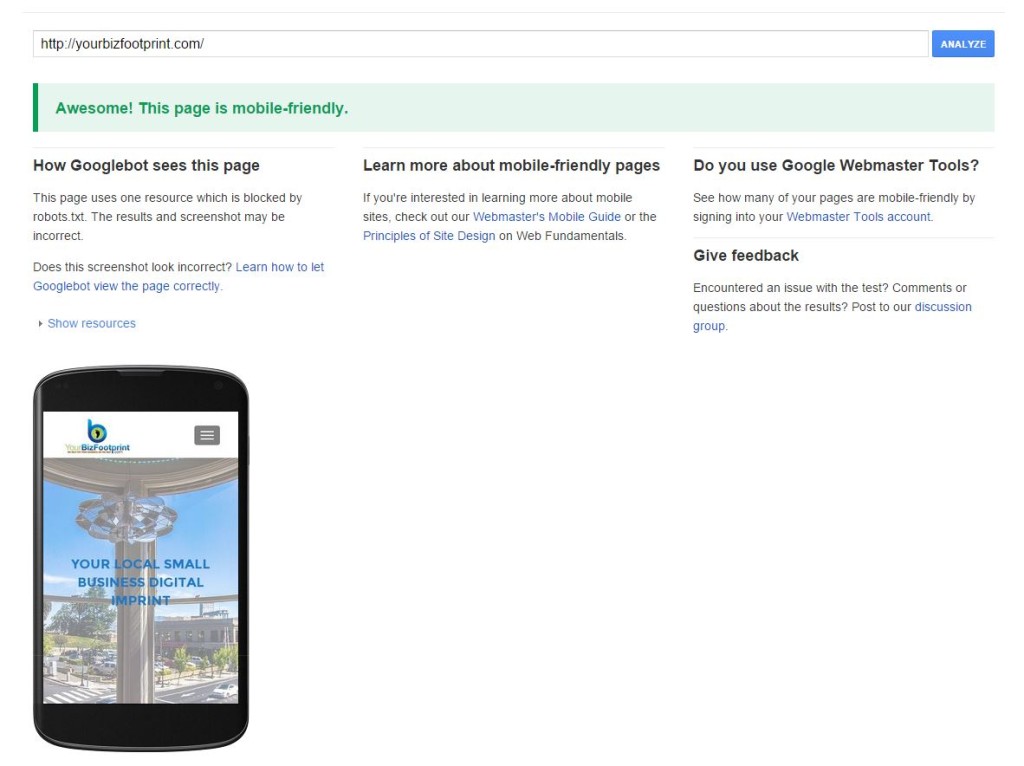Image resolution: width=1024 pixels, height=766 pixels.
Task: Expand the Show resources disclosure
Action: (x=87, y=323)
